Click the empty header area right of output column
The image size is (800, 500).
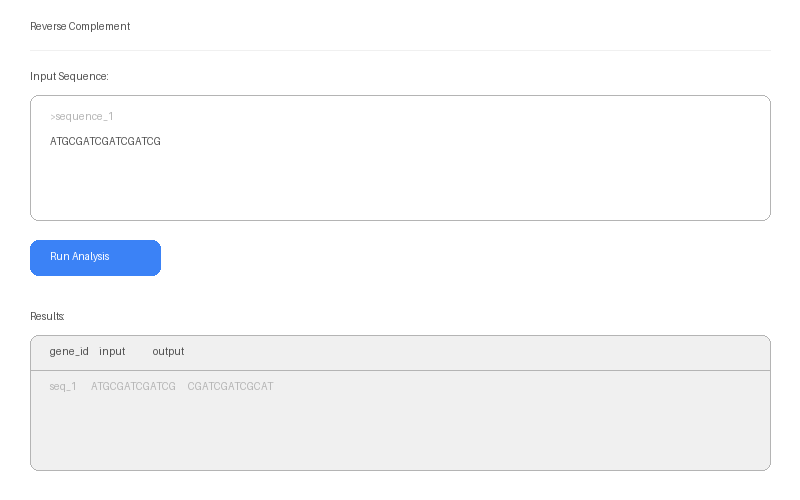pyautogui.click(x=480, y=352)
